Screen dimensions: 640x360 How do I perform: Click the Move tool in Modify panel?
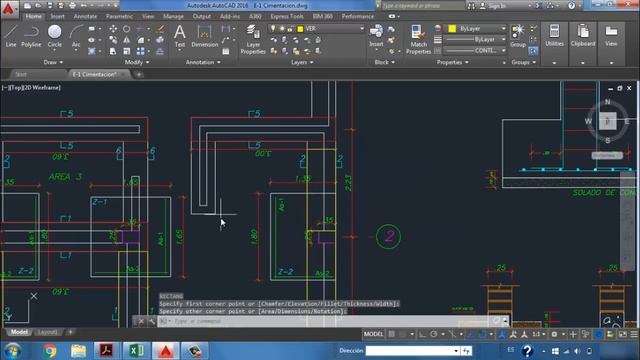[113, 29]
